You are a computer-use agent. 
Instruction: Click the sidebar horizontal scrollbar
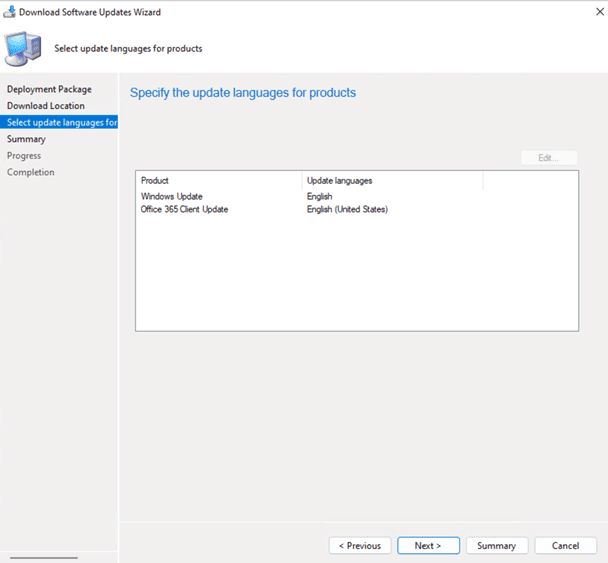(42, 556)
